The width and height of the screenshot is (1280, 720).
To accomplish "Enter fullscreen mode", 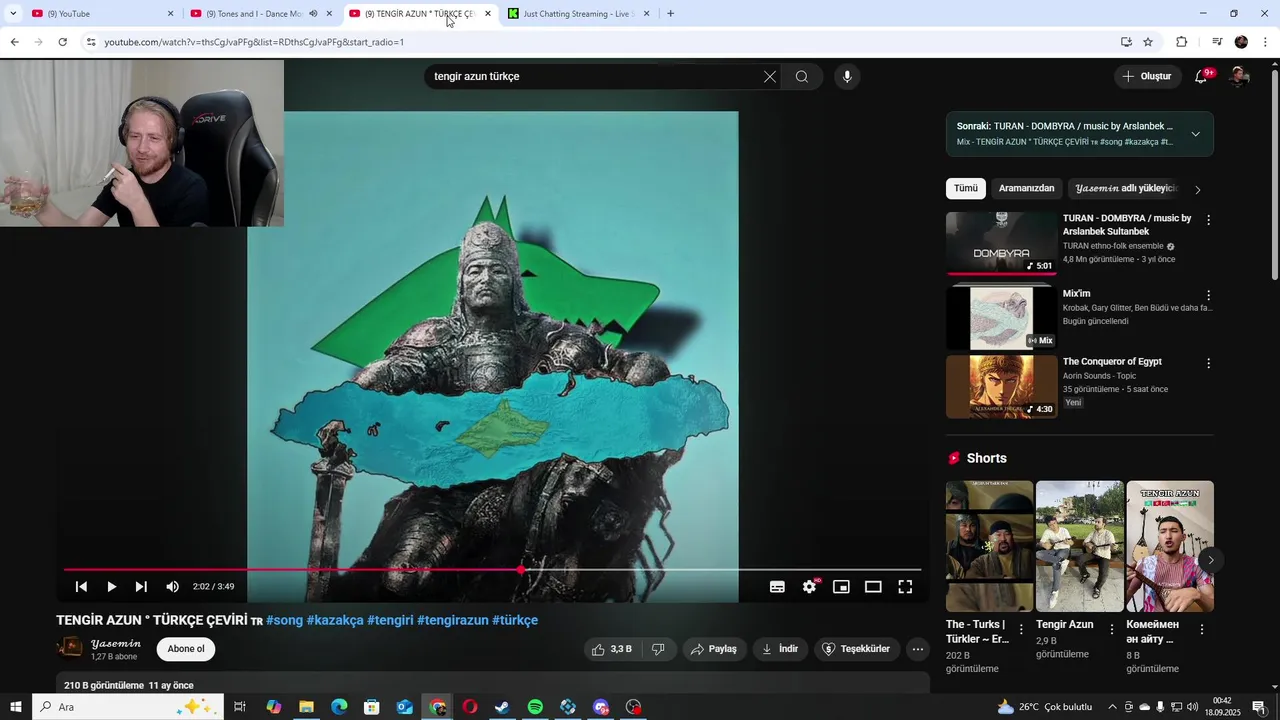I will [905, 587].
